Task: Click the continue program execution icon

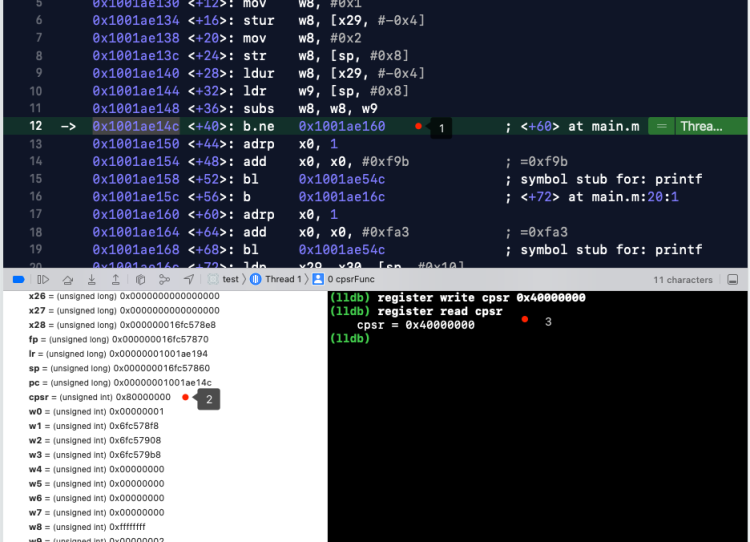Action: [x=42, y=280]
